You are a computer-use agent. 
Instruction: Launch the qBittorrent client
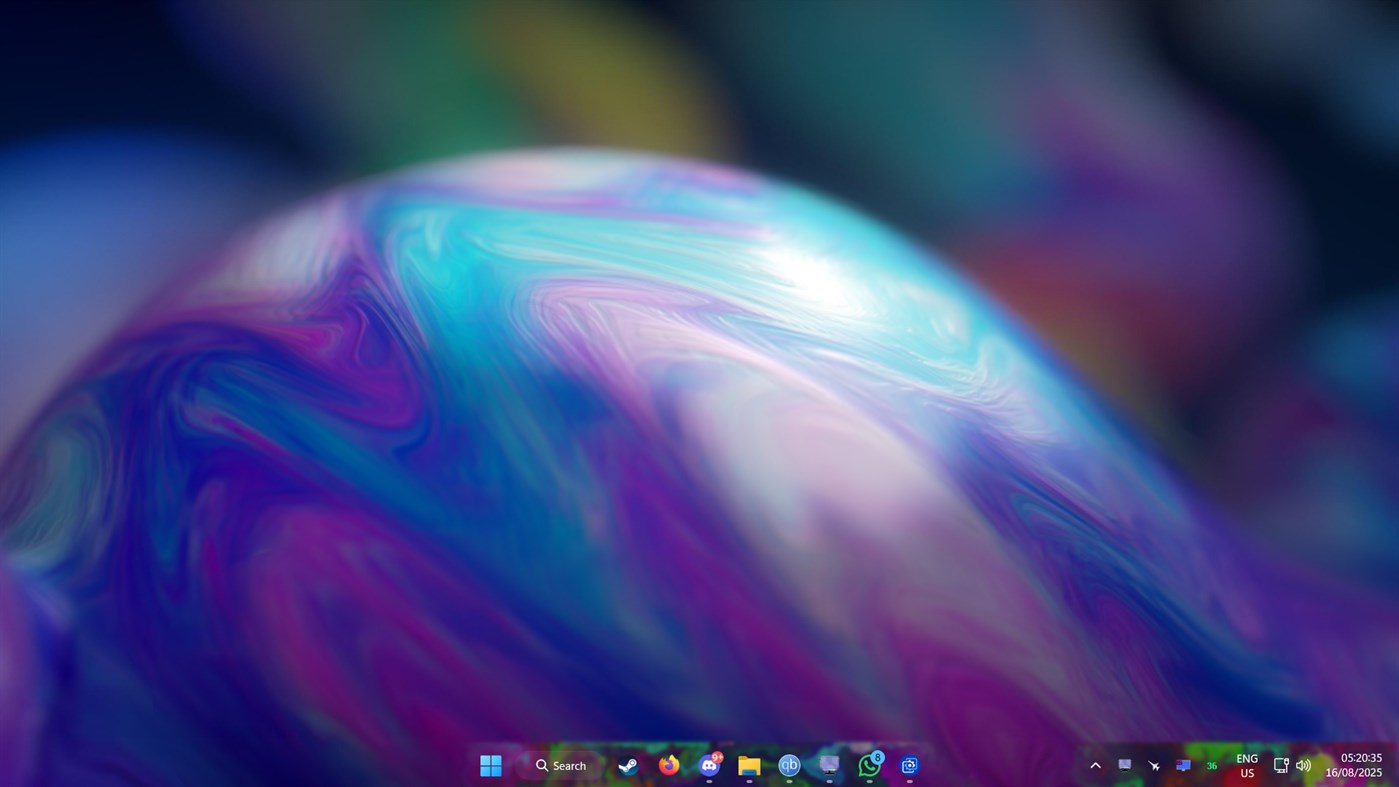789,765
